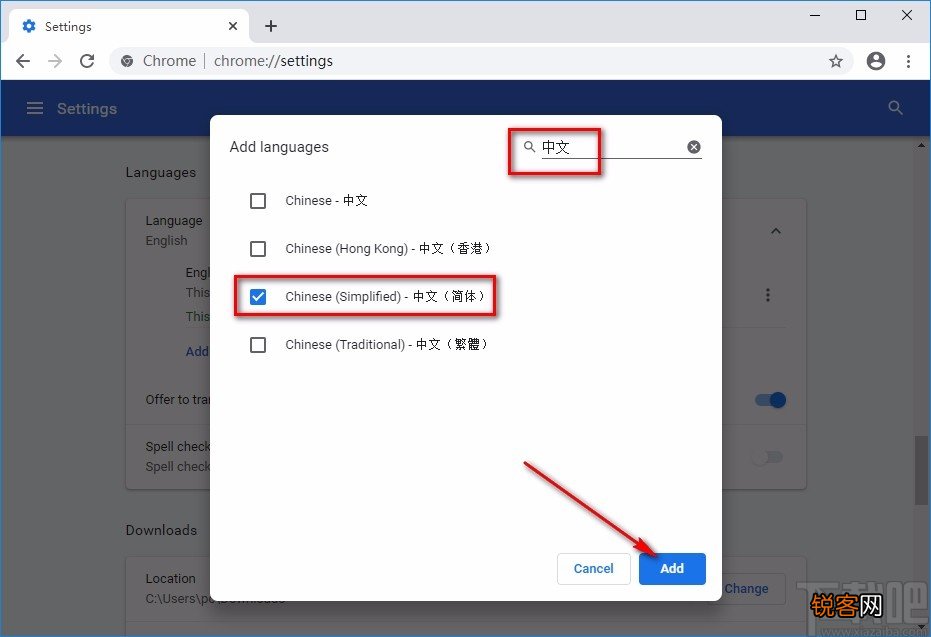Image resolution: width=931 pixels, height=637 pixels.
Task: Maximize the Chrome window
Action: [861, 15]
